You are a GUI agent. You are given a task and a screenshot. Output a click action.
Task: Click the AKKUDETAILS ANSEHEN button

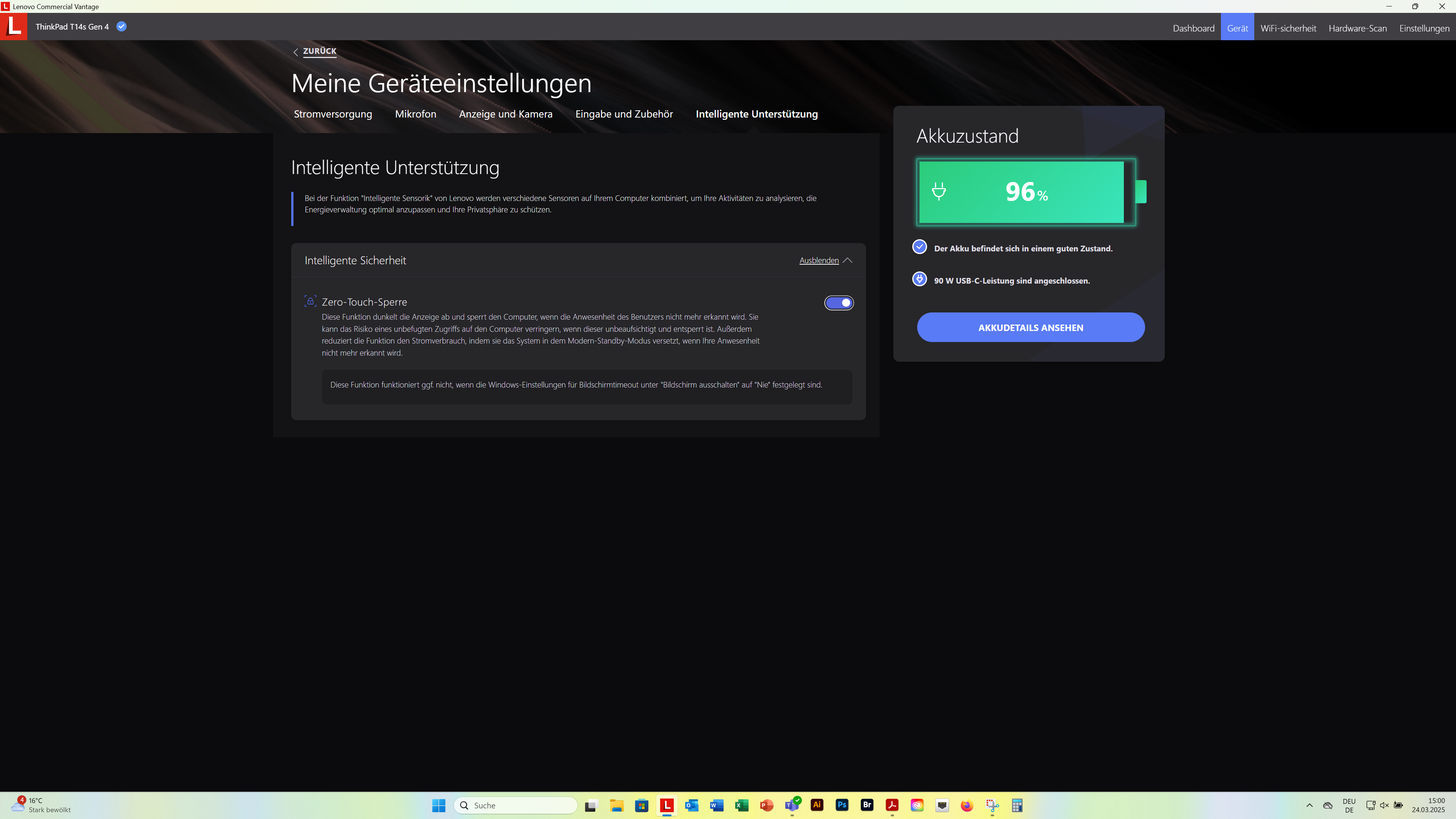[1031, 327]
